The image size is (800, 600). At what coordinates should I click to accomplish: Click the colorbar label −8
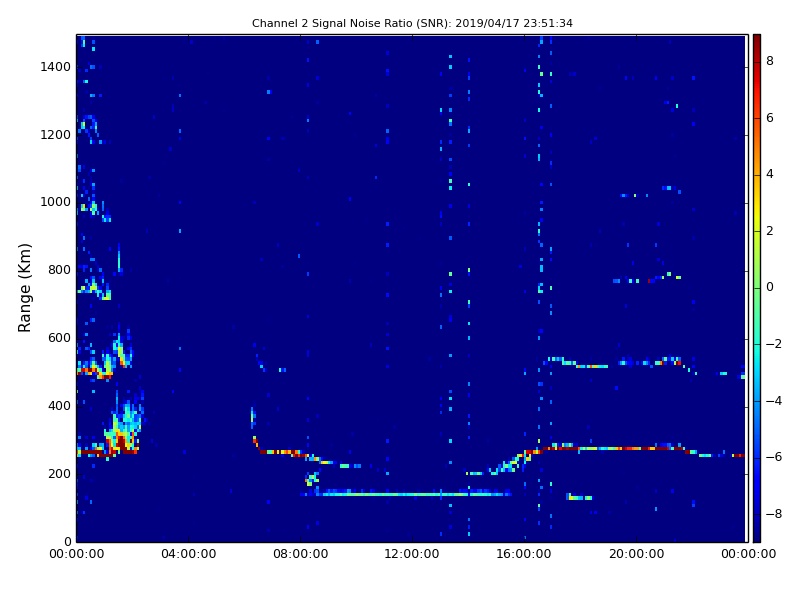coord(773,514)
